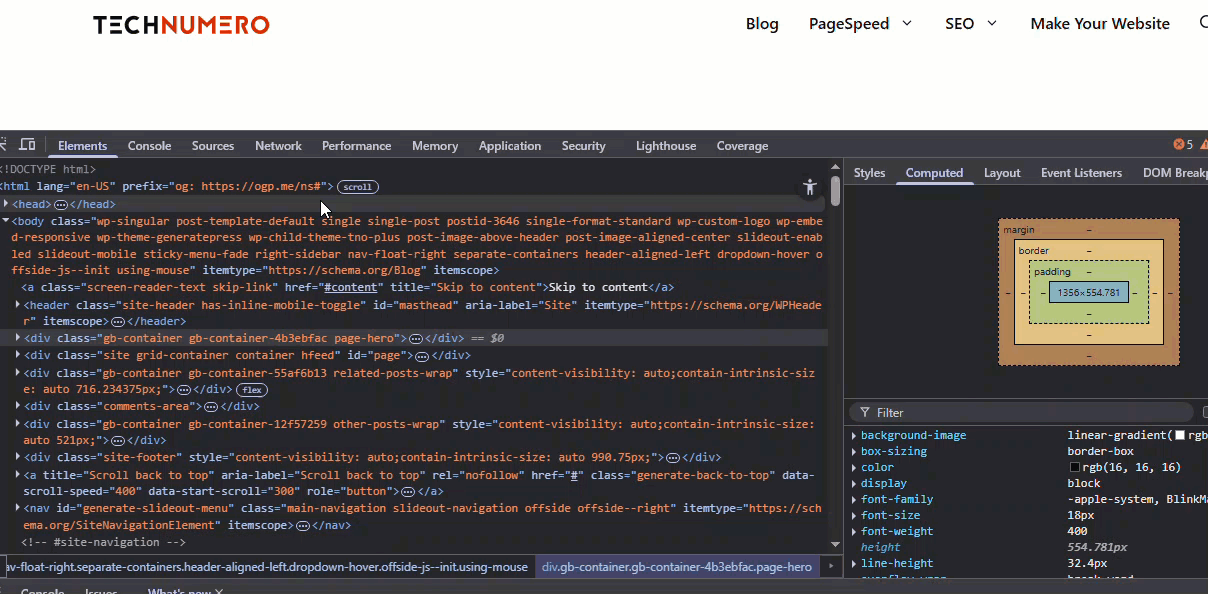1208x594 pixels.
Task: Expand the comments-area div node
Action: tap(18, 406)
